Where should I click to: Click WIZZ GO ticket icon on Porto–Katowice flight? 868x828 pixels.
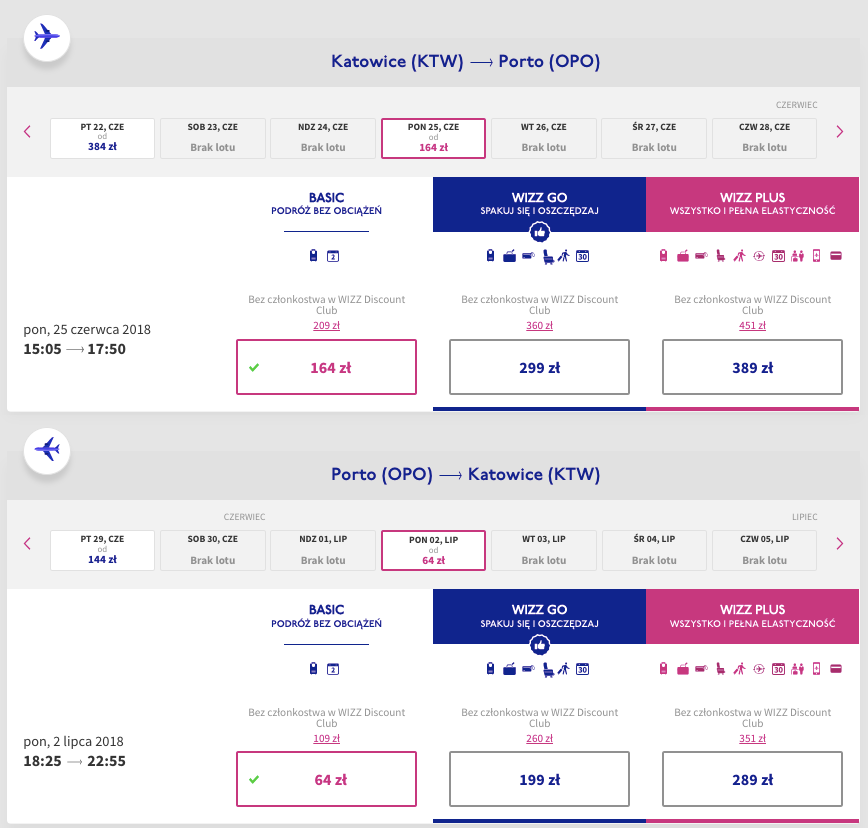529,669
